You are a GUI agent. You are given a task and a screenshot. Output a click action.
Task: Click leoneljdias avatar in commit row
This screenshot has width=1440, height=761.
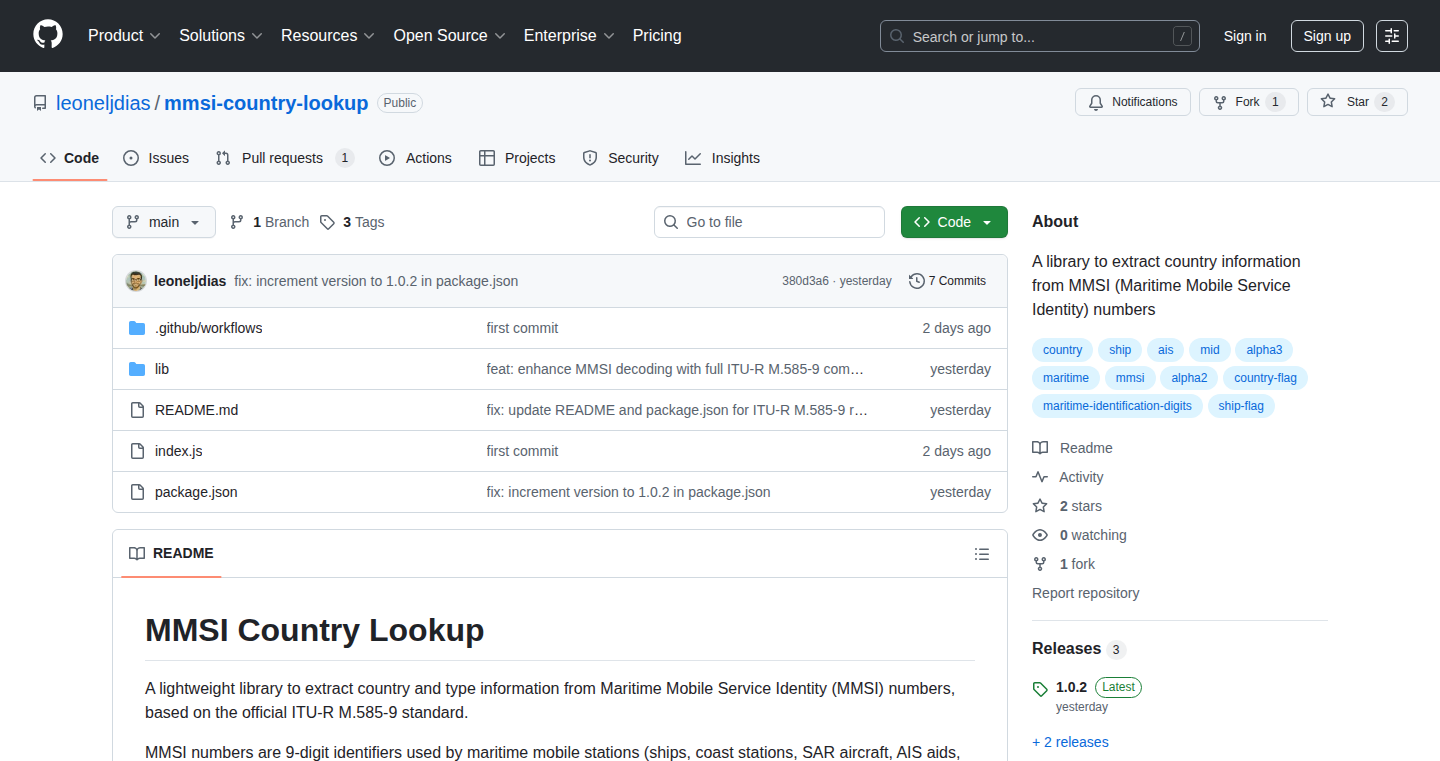[x=136, y=281]
